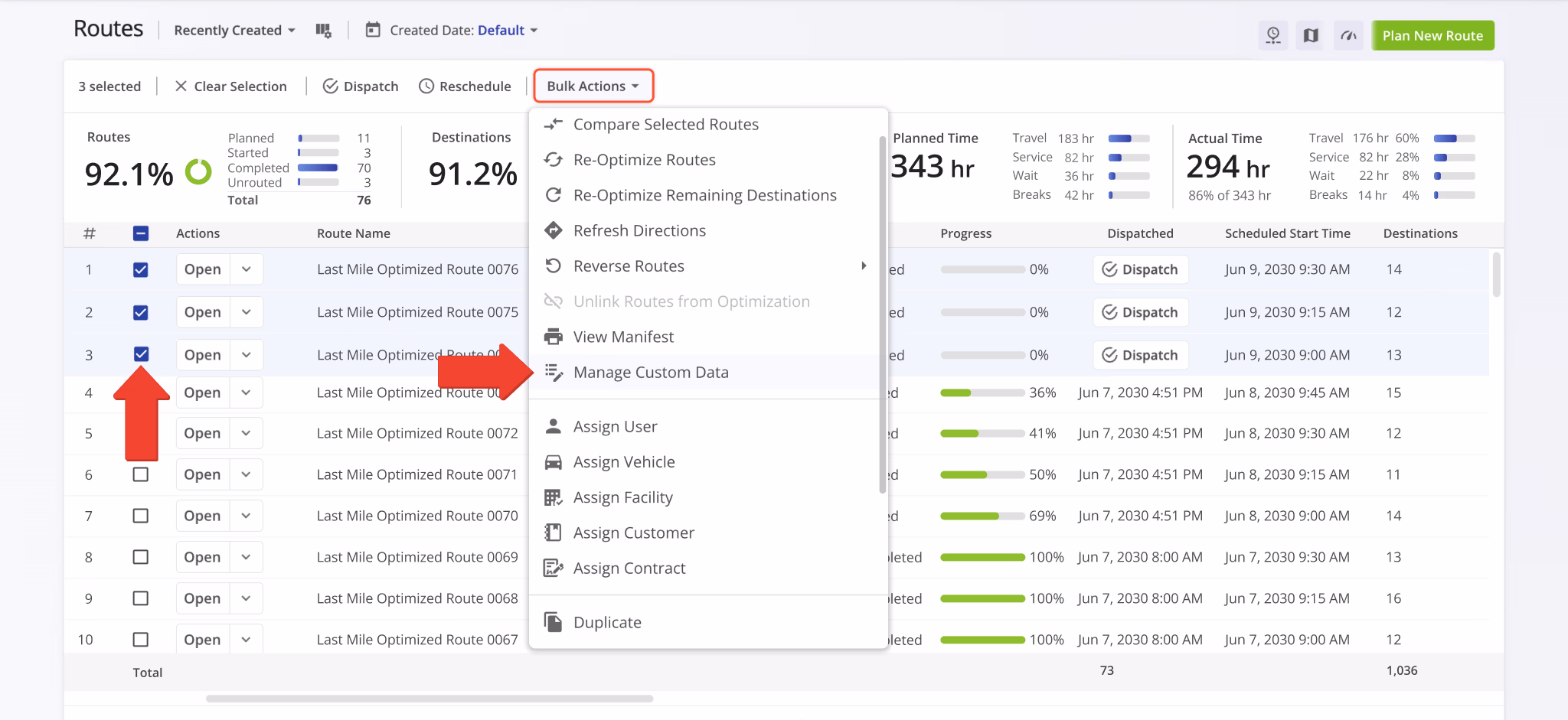Uncheck the checkbox for Route 0076
Screen dimensions: 1568x720
(x=141, y=269)
